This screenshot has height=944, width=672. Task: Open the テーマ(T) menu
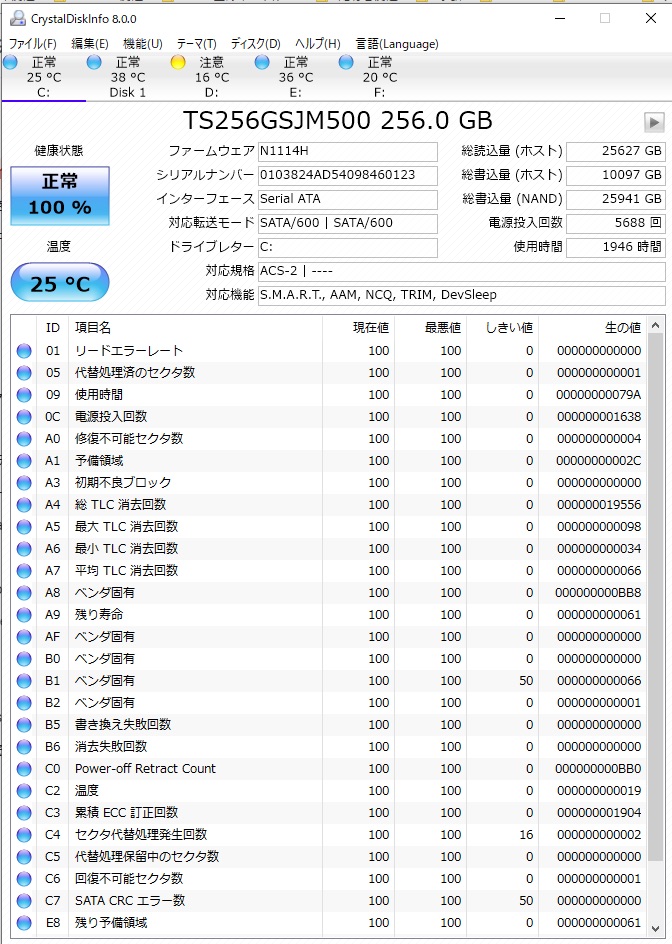tap(196, 44)
